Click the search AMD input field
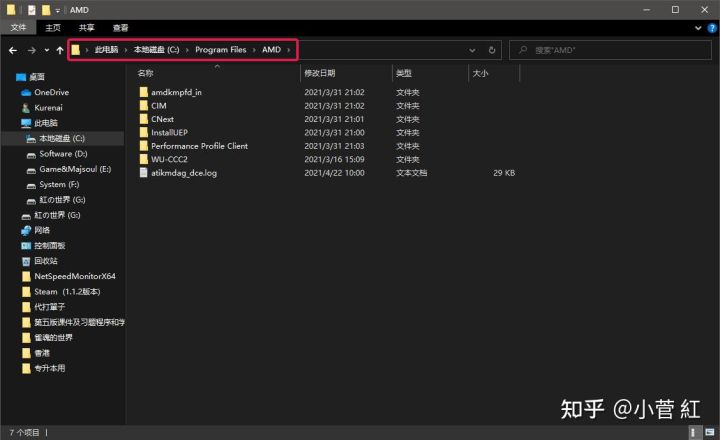Screen dimensions: 720x440 pyautogui.click(x=610, y=50)
